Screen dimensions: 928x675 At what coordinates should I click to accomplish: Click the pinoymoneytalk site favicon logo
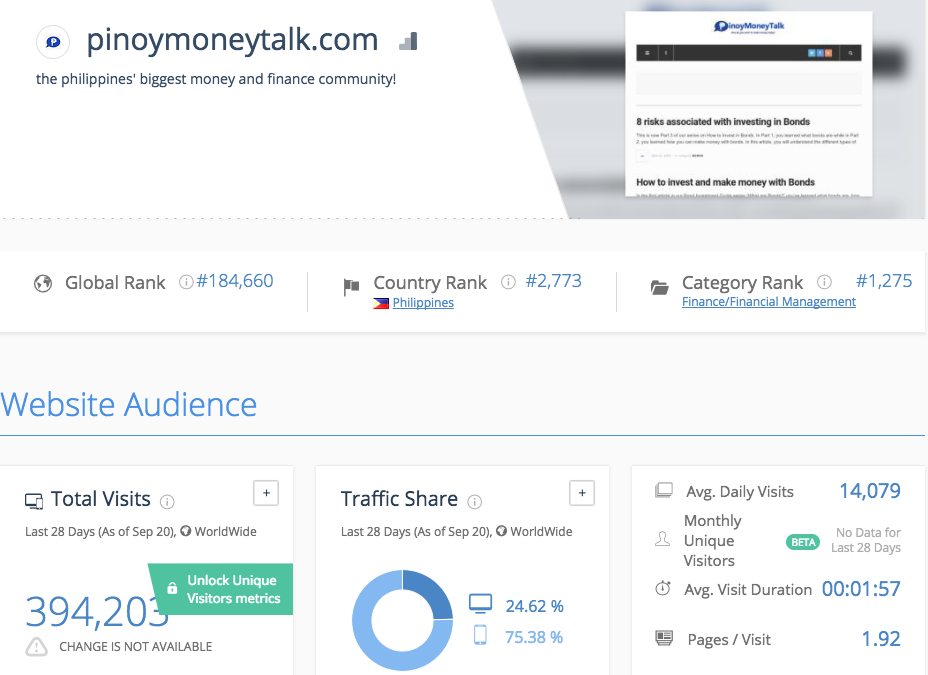(x=53, y=42)
